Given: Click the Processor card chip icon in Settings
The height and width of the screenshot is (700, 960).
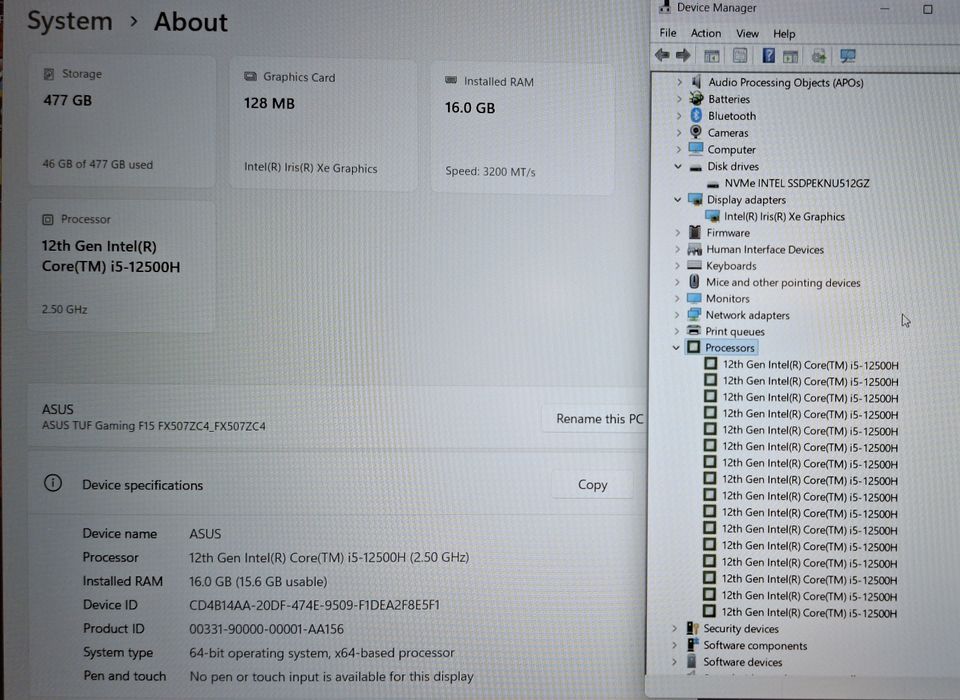Looking at the screenshot, I should tap(48, 219).
